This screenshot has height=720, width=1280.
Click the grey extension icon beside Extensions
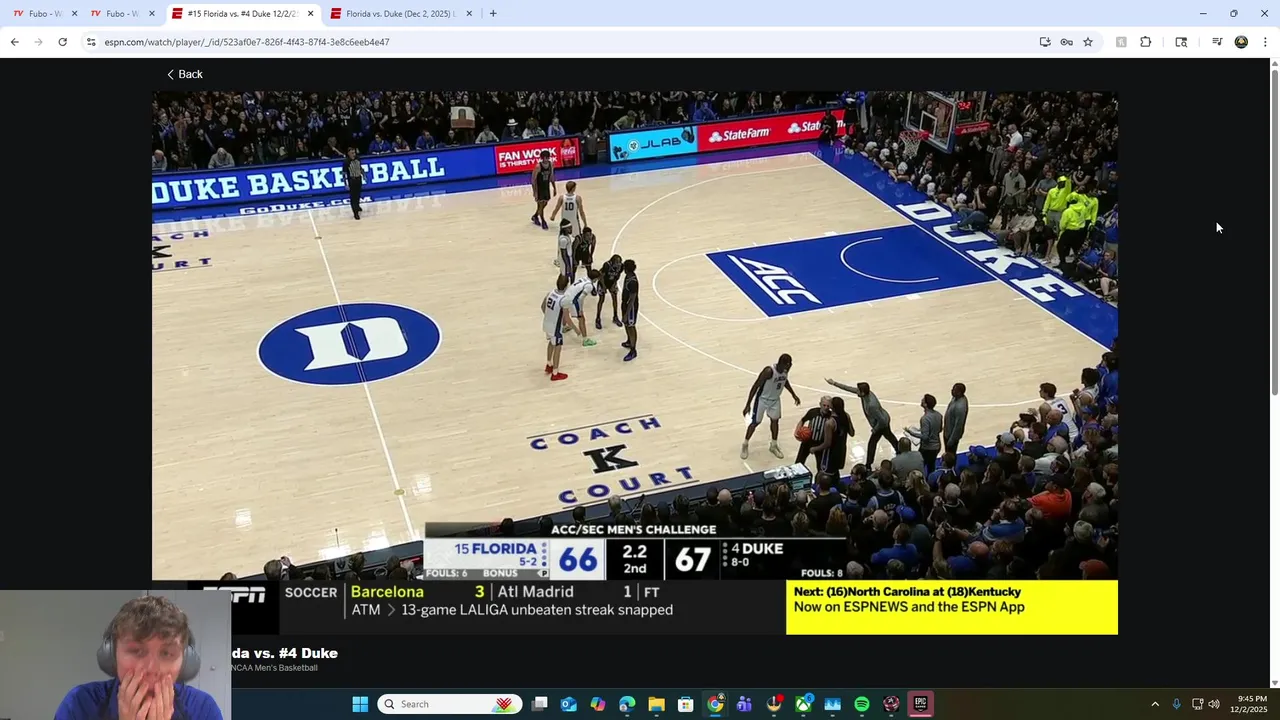[1121, 42]
